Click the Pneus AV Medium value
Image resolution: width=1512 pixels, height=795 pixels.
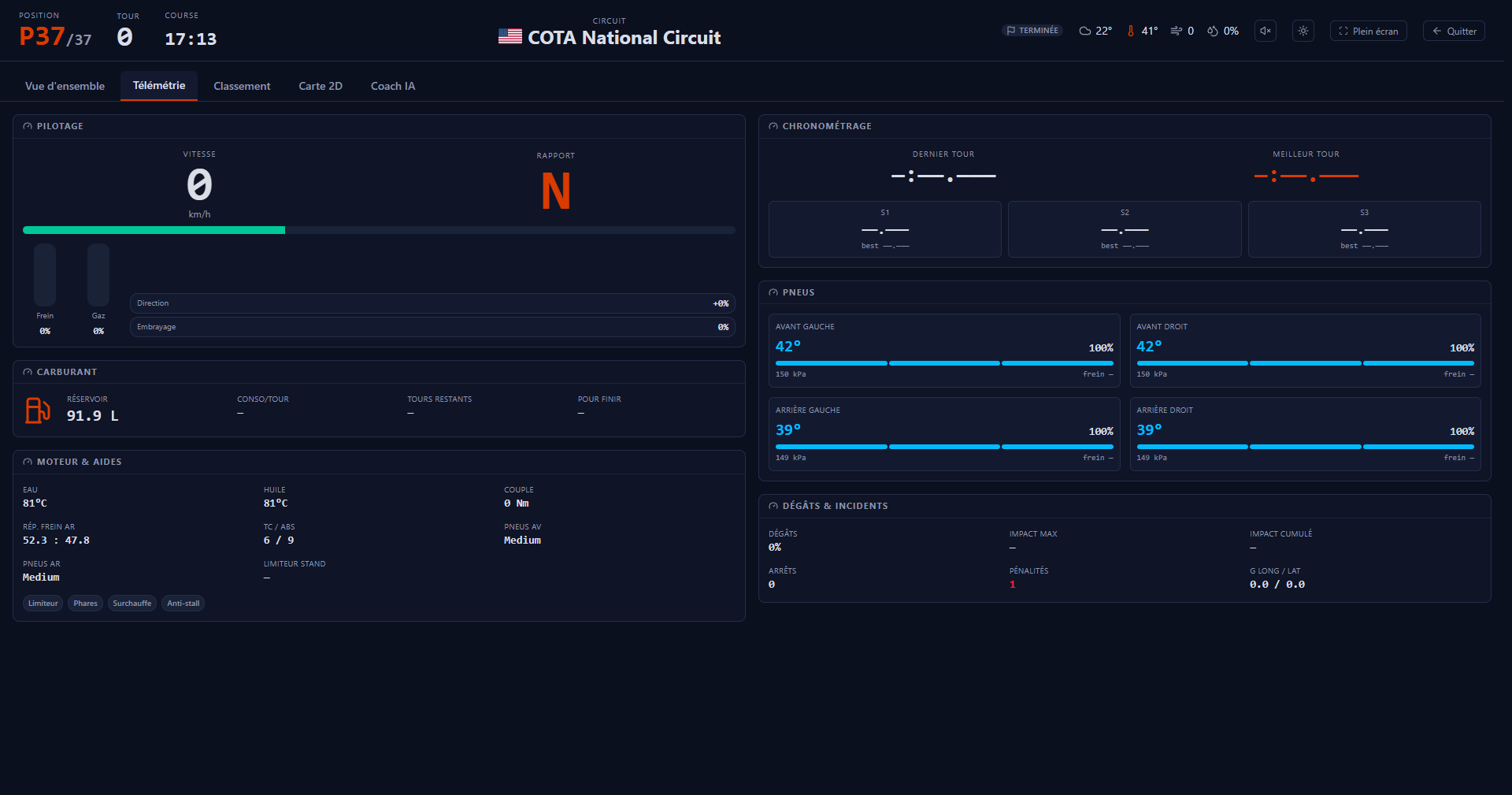click(x=522, y=541)
